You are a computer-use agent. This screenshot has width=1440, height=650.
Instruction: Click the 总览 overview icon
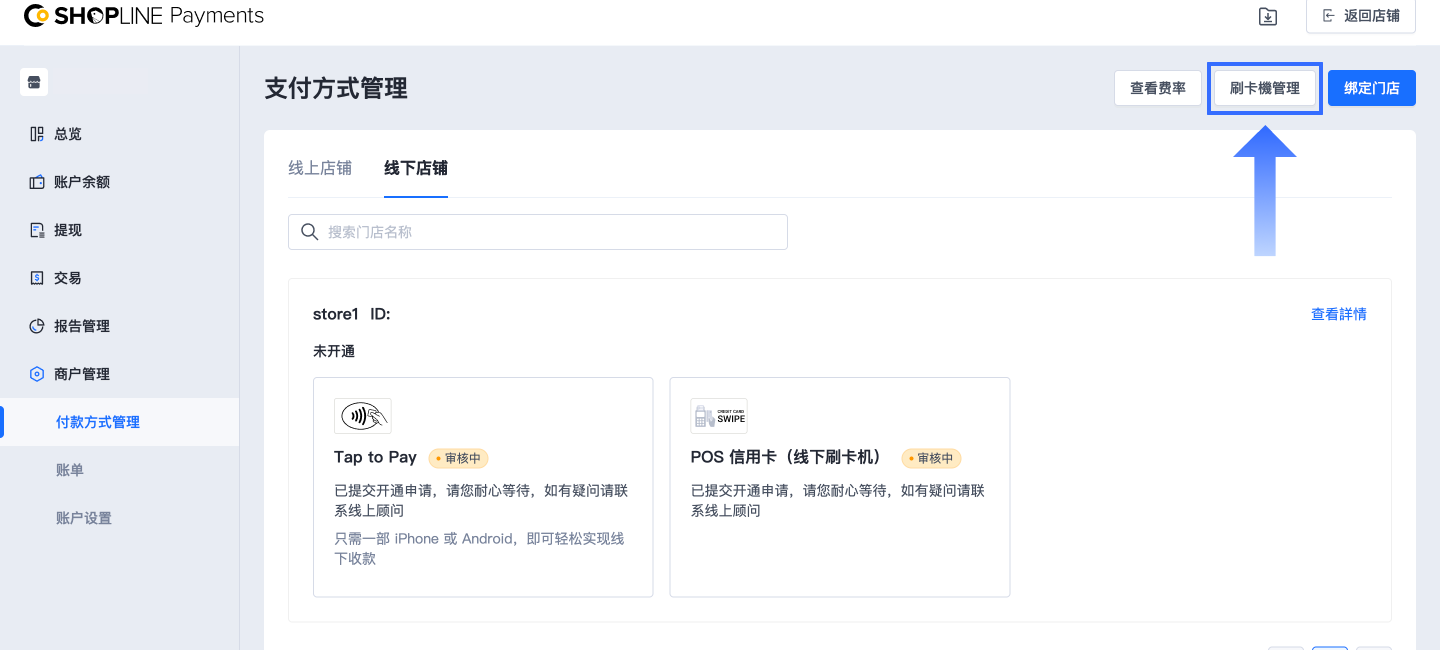[x=37, y=134]
